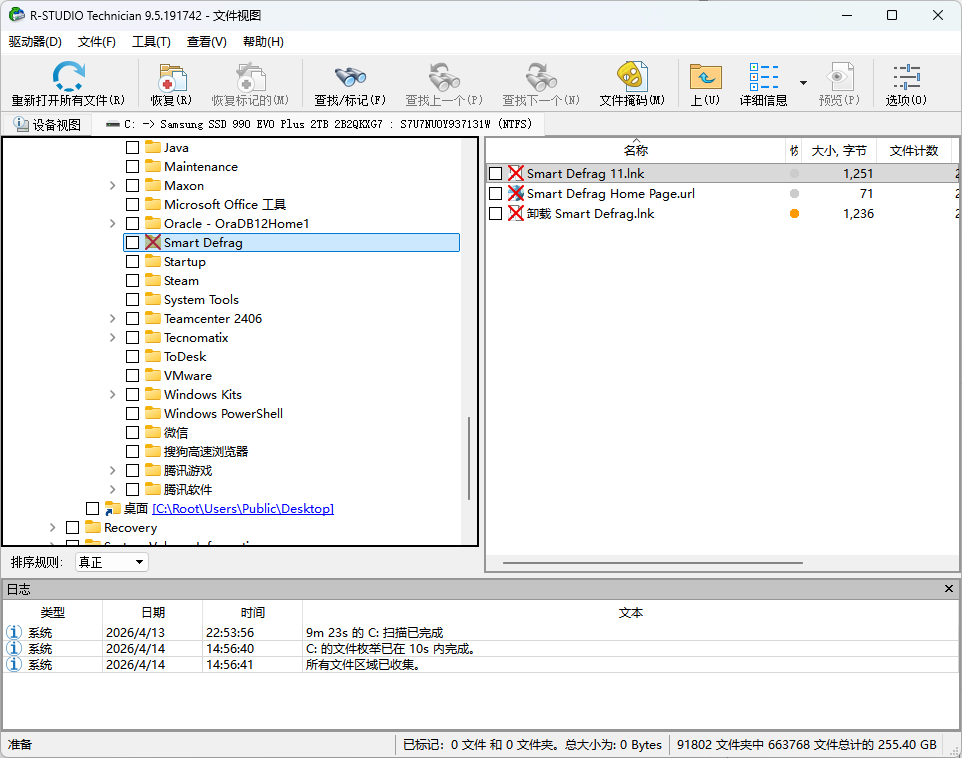Select the Smart Defrag Home Page.url file
This screenshot has height=758, width=962.
click(610, 194)
